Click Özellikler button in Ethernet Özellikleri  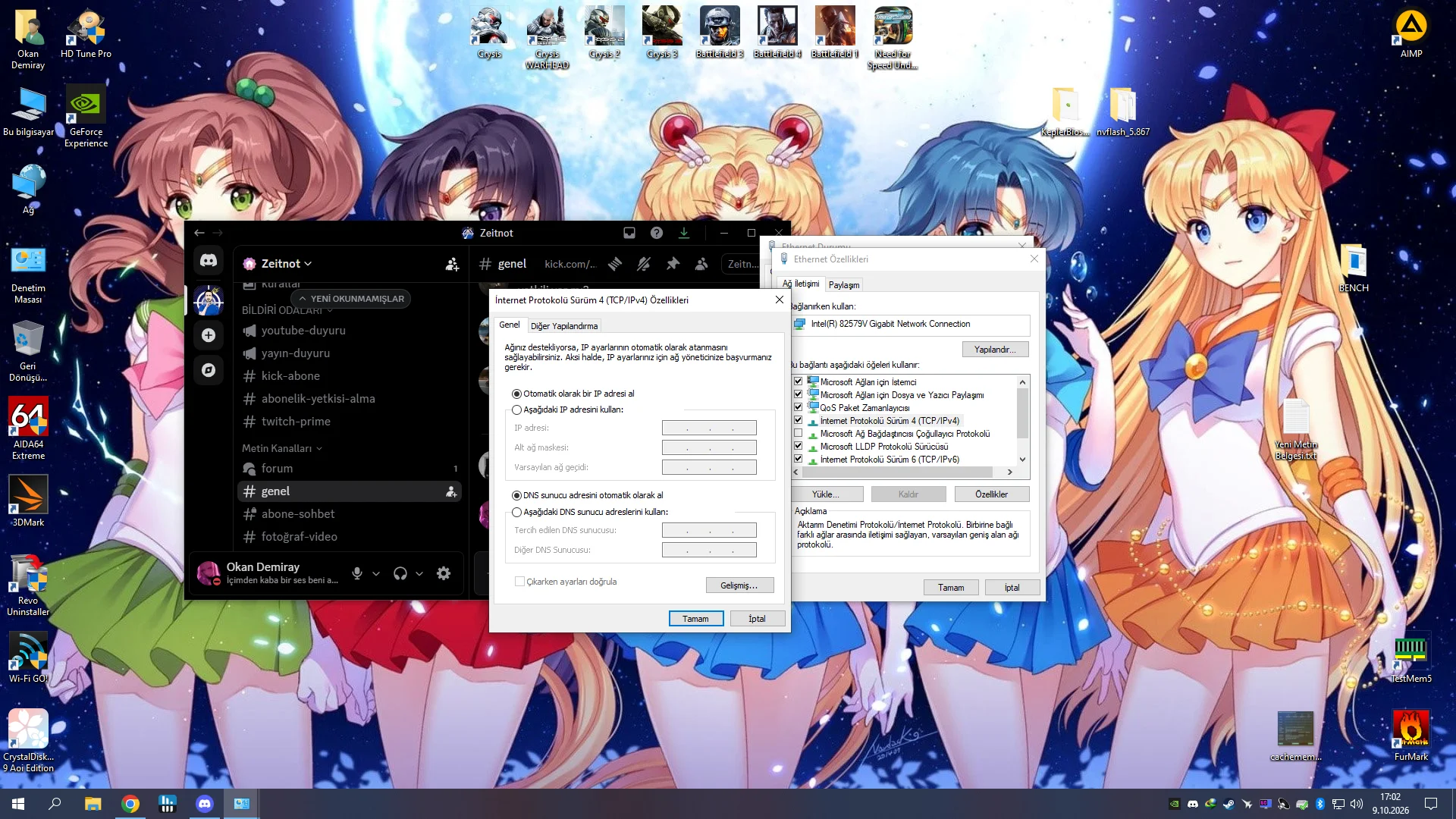pyautogui.click(x=991, y=494)
